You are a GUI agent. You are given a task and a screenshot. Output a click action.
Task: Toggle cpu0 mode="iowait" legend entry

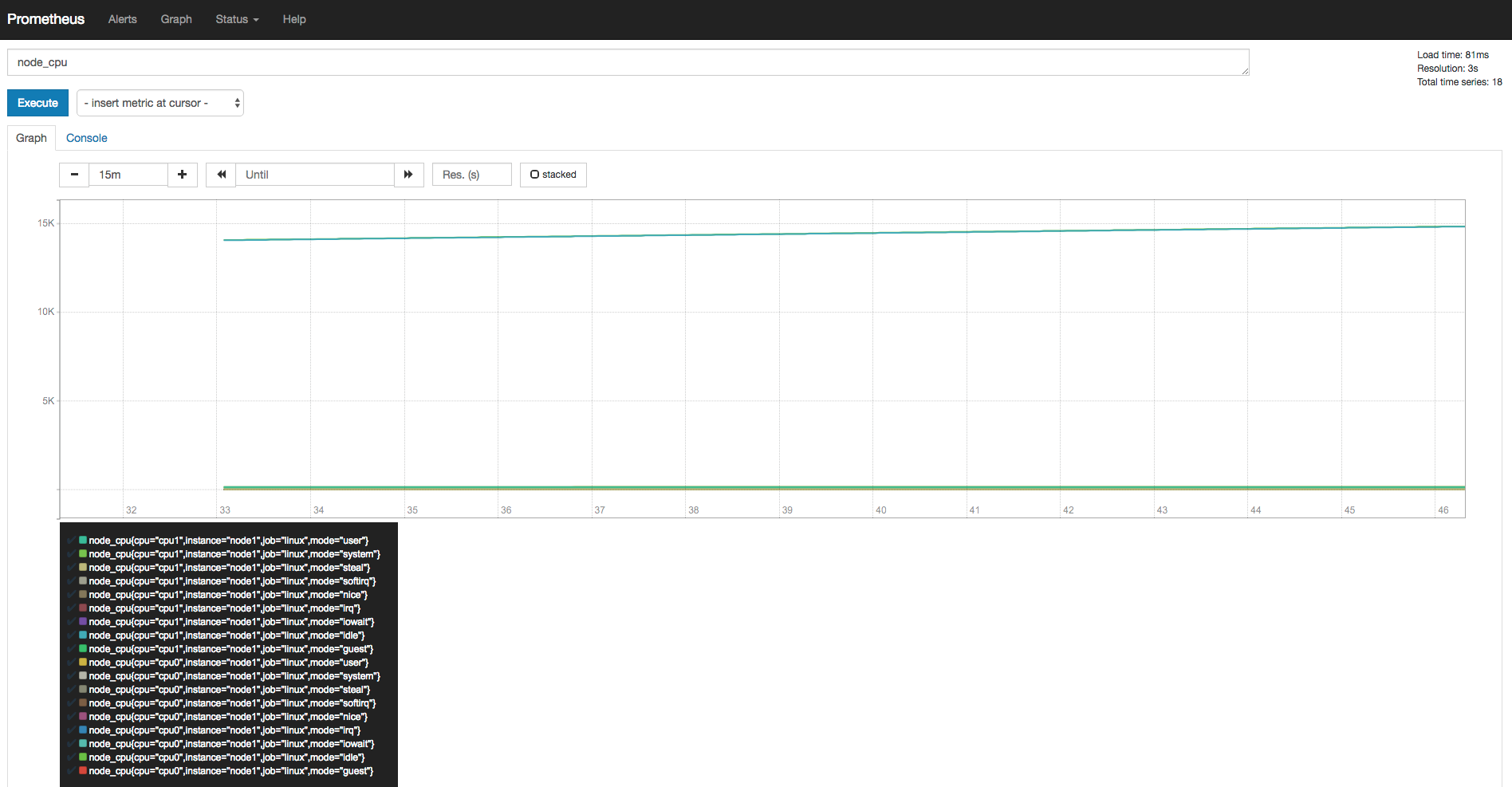[x=231, y=744]
